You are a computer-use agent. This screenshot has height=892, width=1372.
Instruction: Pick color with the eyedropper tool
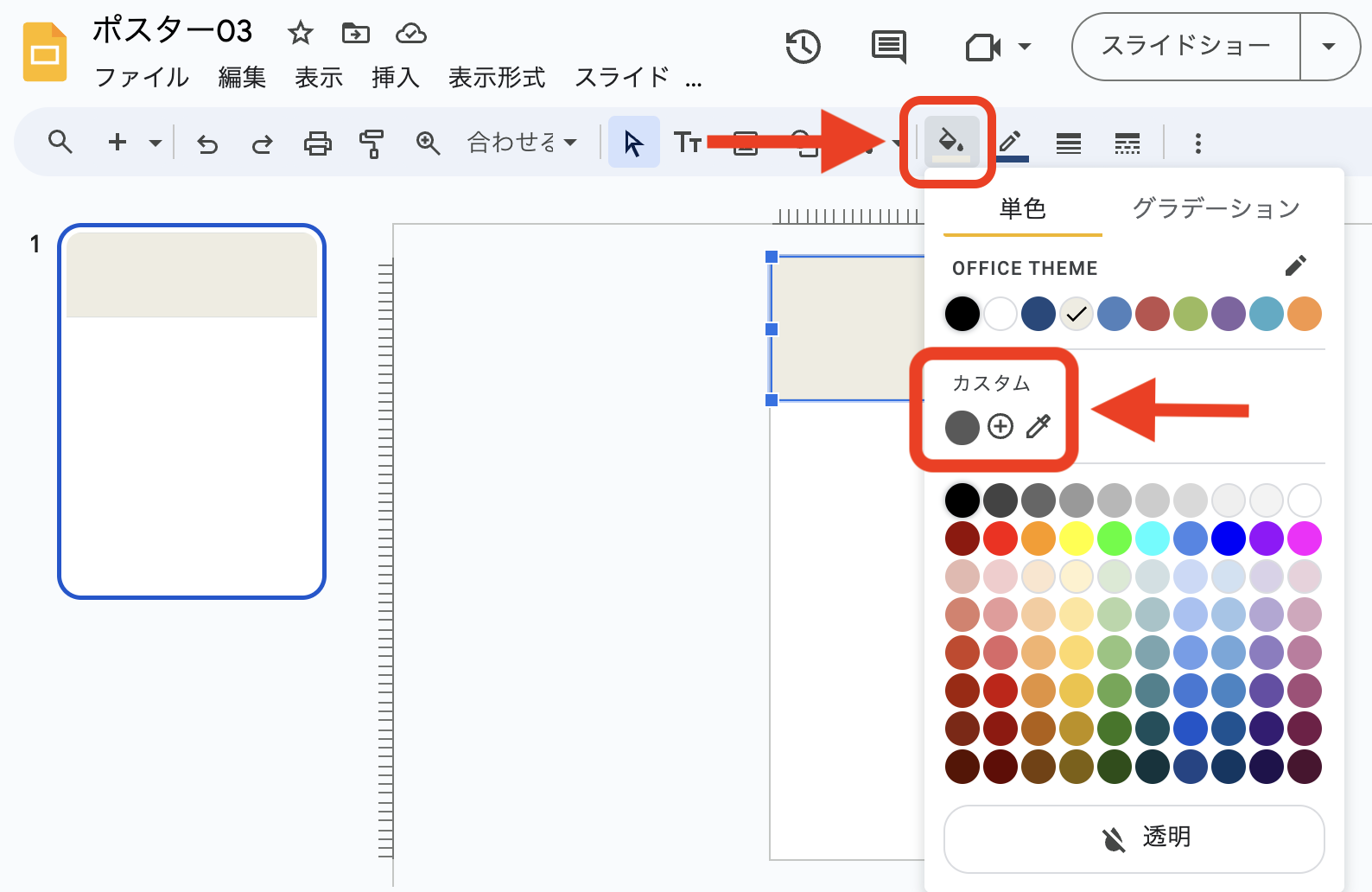(x=1039, y=426)
